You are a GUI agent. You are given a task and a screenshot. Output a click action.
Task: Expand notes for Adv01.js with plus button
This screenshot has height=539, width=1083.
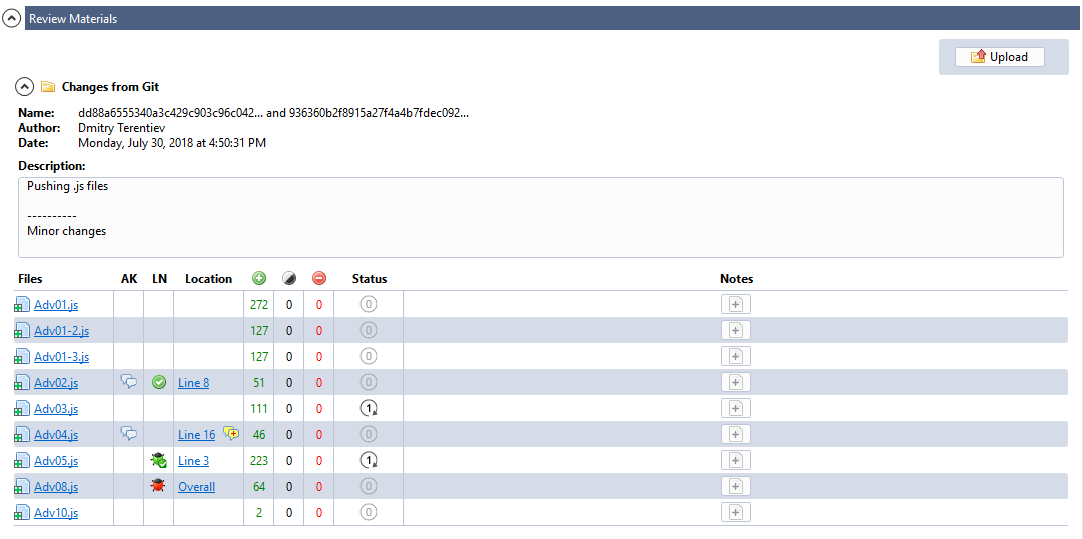pos(735,304)
